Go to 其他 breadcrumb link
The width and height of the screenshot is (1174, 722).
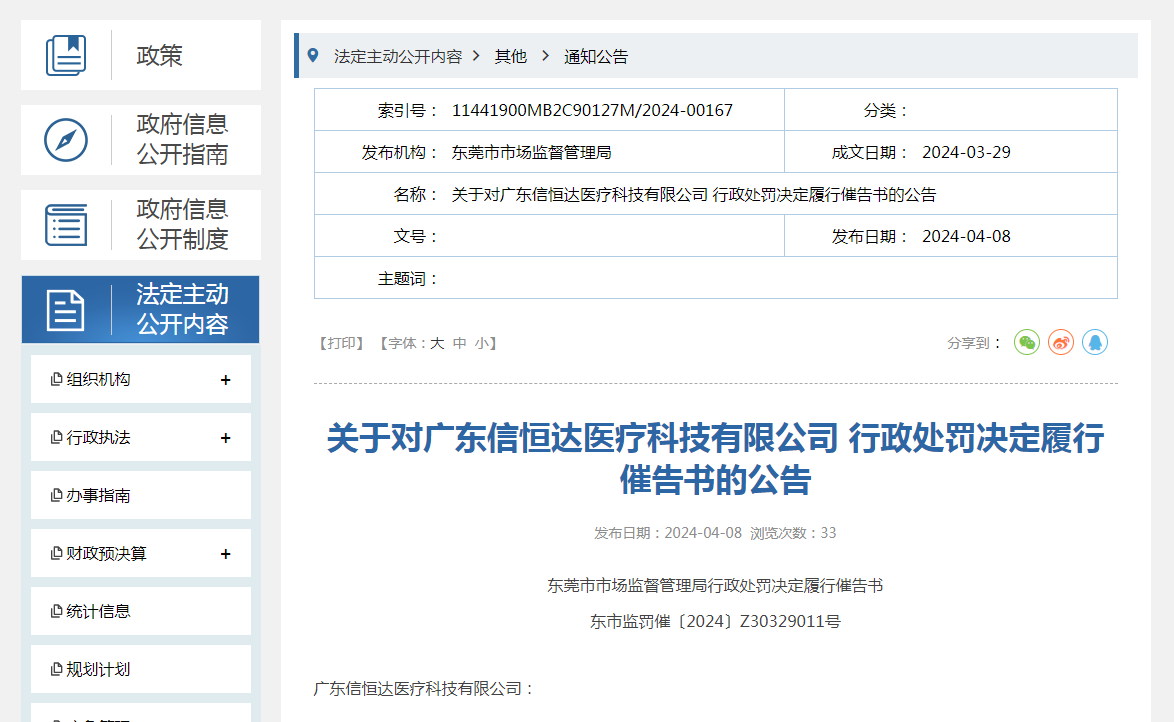coord(511,56)
